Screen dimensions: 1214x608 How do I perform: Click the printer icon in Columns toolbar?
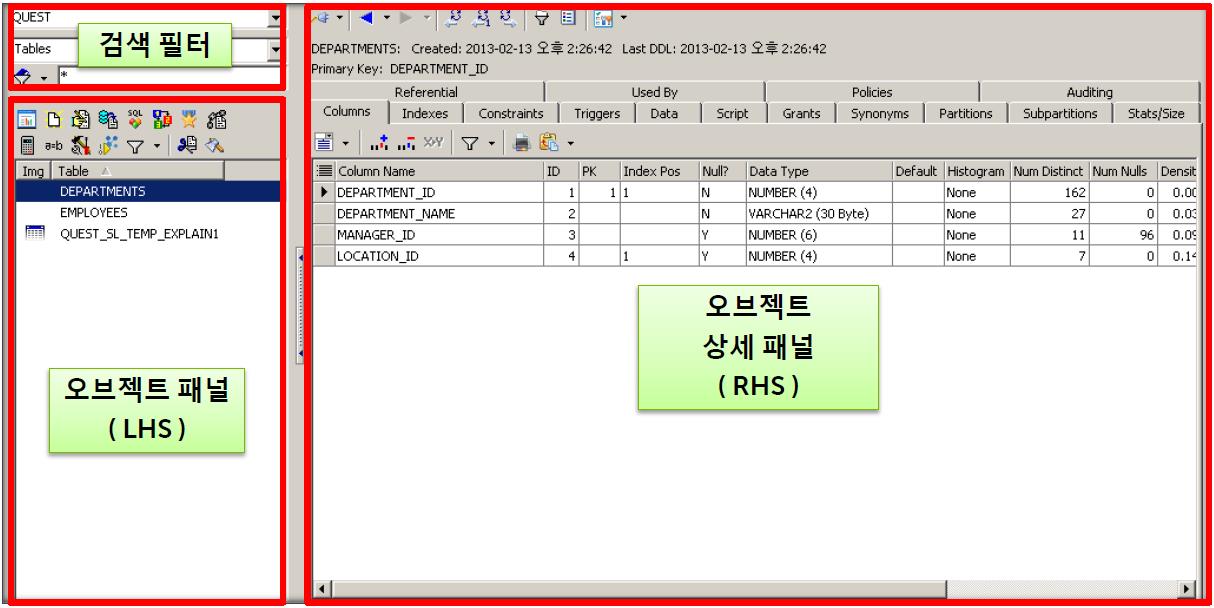[522, 144]
